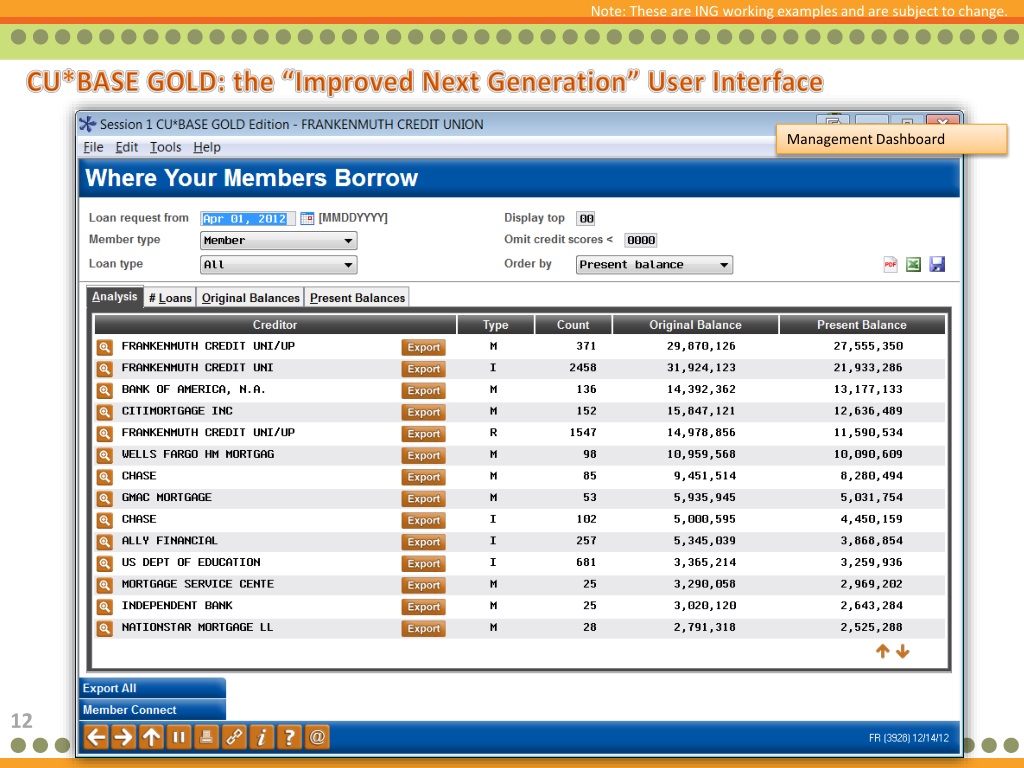
Task: Click the Omit credit scores field
Action: coord(641,240)
